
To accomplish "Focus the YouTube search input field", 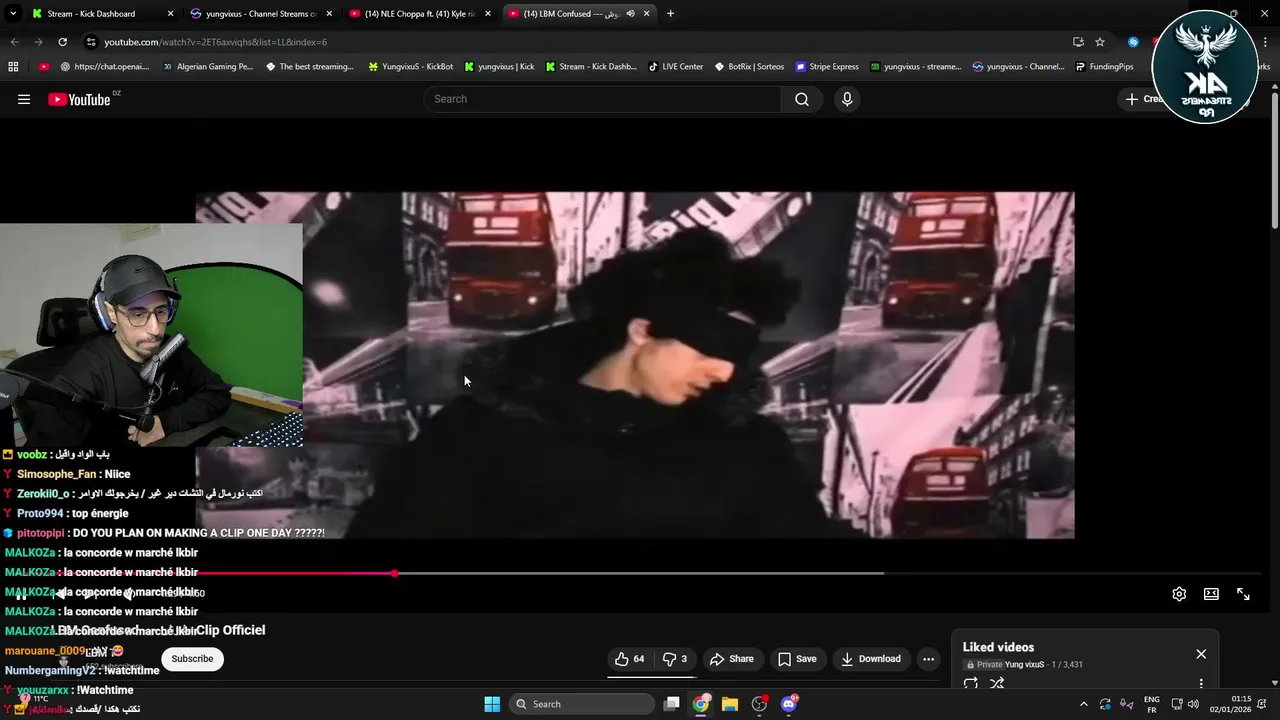I will pyautogui.click(x=603, y=99).
